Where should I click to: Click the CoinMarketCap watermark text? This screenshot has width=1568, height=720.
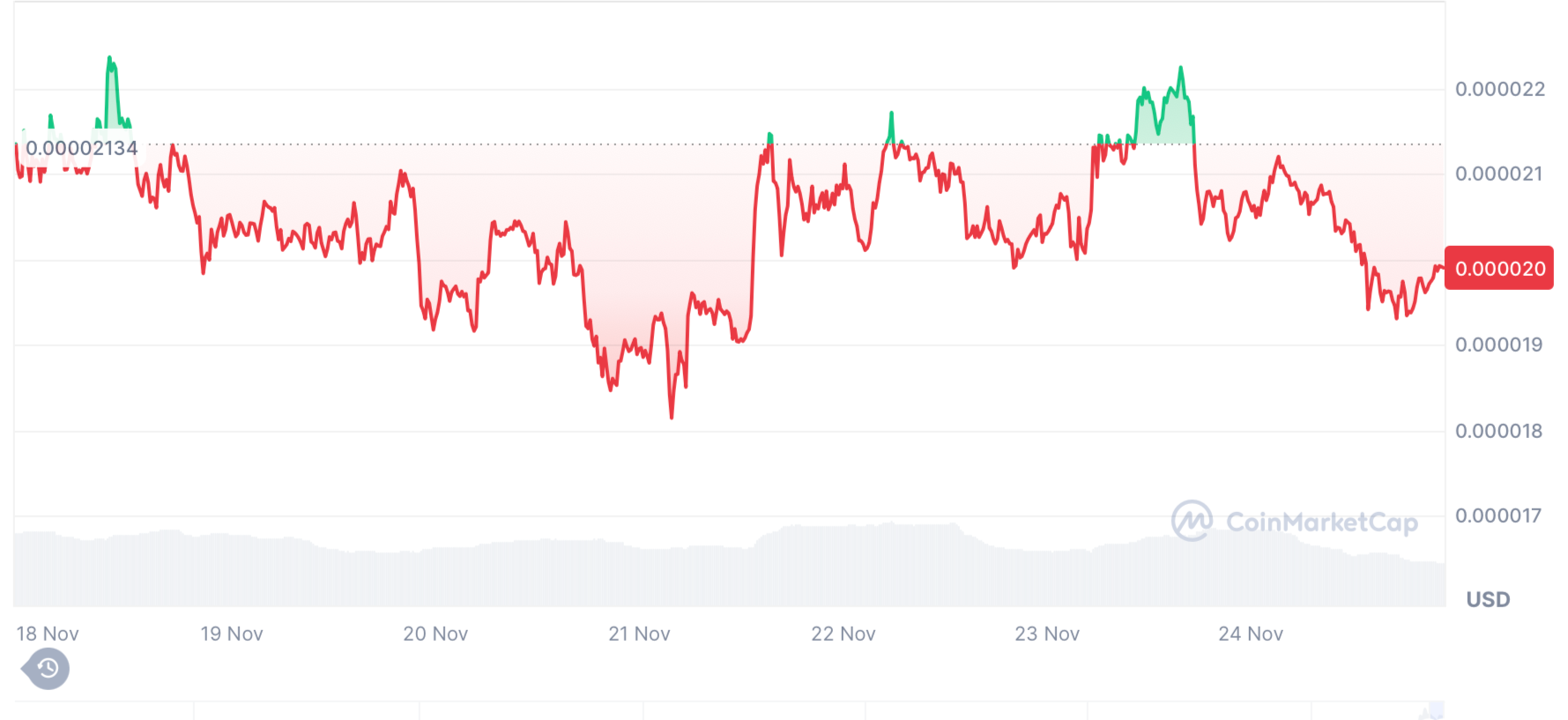pyautogui.click(x=1321, y=523)
